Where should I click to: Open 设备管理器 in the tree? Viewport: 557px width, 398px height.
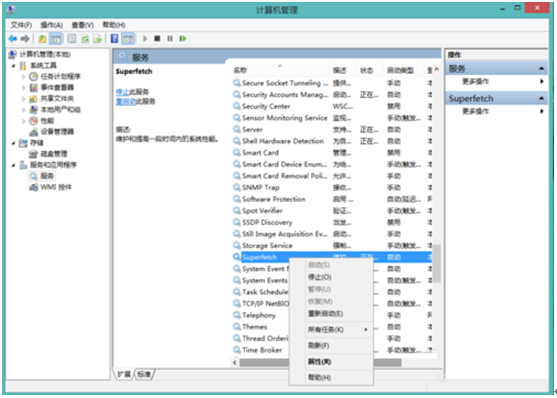point(57,132)
